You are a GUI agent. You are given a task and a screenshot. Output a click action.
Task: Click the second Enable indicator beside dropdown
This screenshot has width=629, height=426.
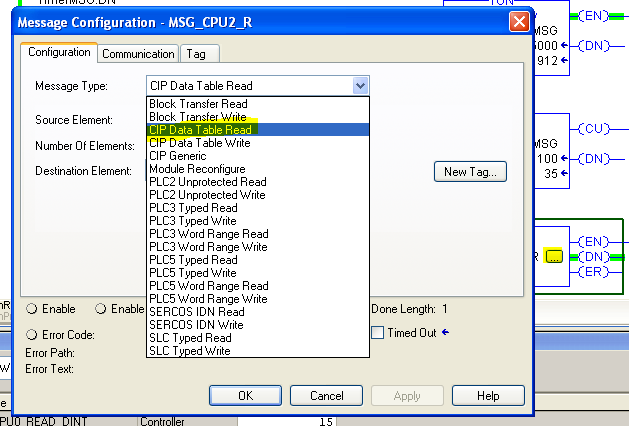point(100,308)
